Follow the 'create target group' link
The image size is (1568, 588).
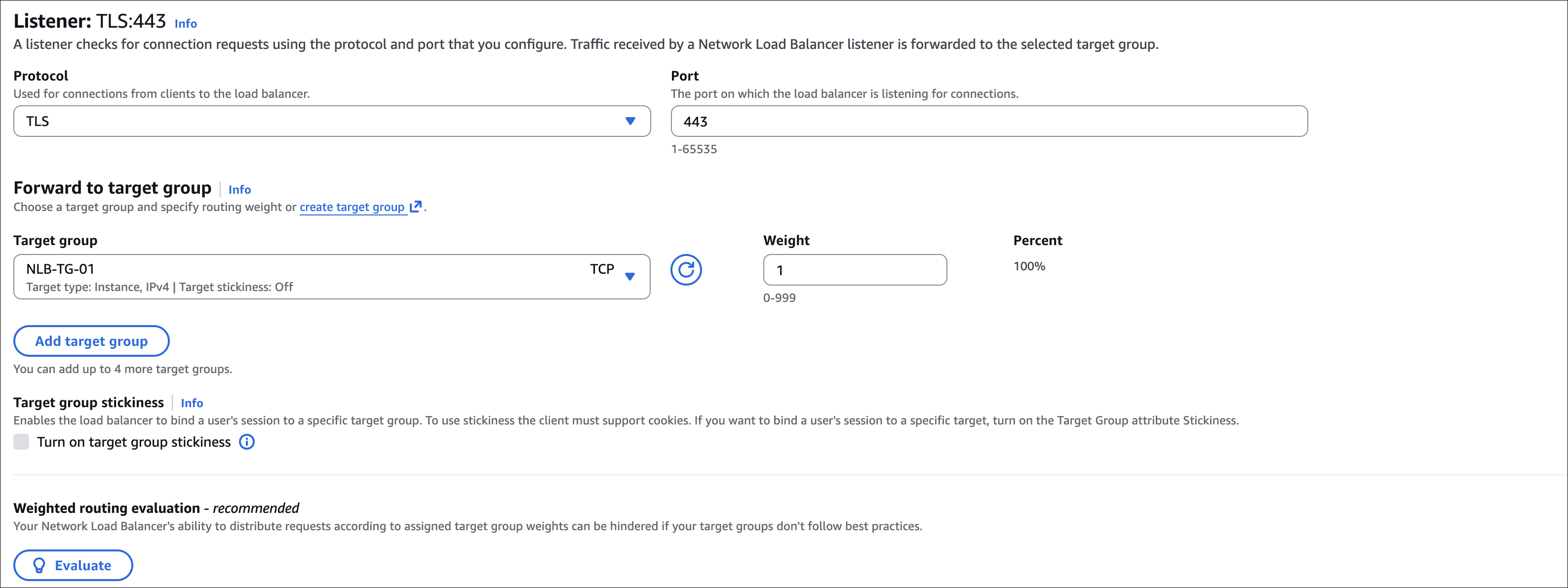click(352, 207)
